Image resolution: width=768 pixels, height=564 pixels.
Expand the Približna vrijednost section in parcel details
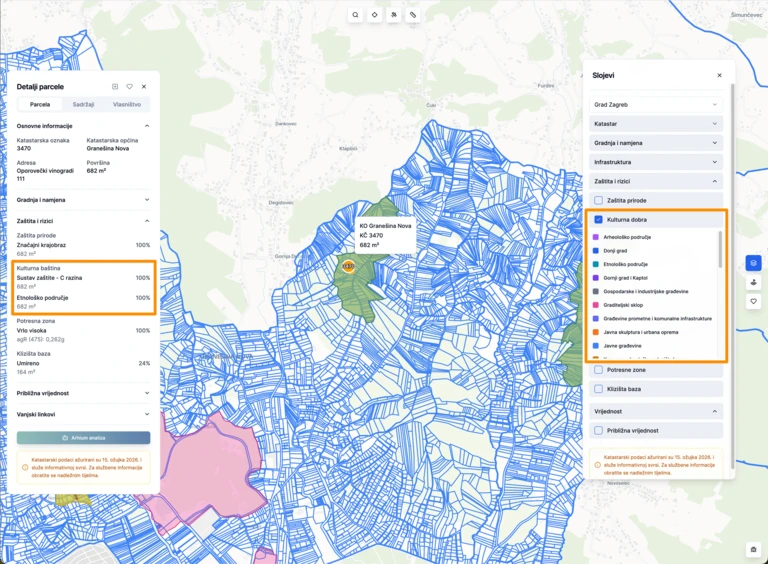pyautogui.click(x=83, y=393)
